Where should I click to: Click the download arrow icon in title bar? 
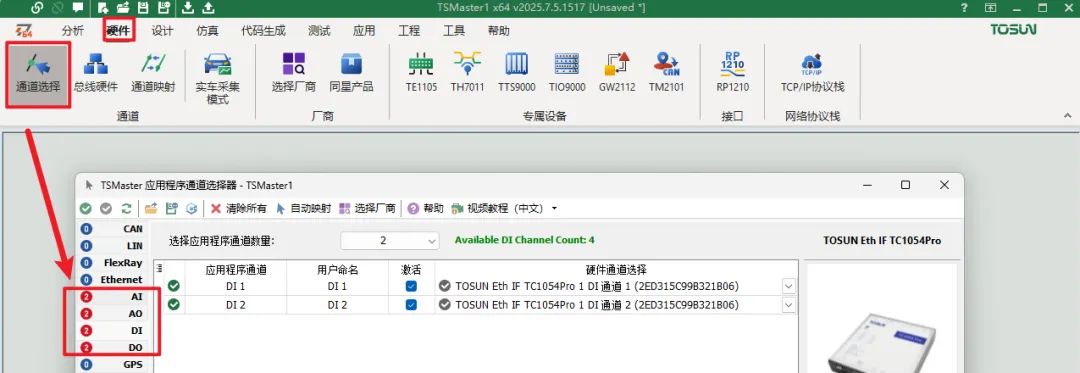pos(187,8)
